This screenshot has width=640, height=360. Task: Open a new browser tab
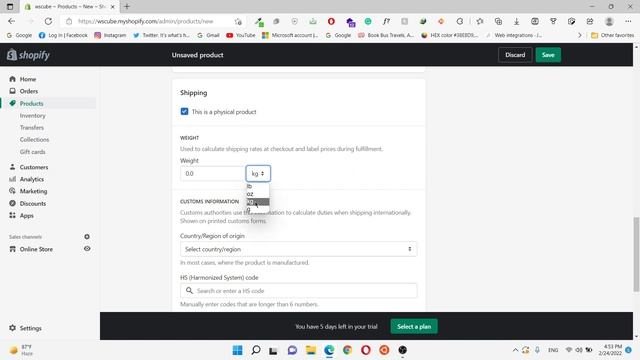127,7
